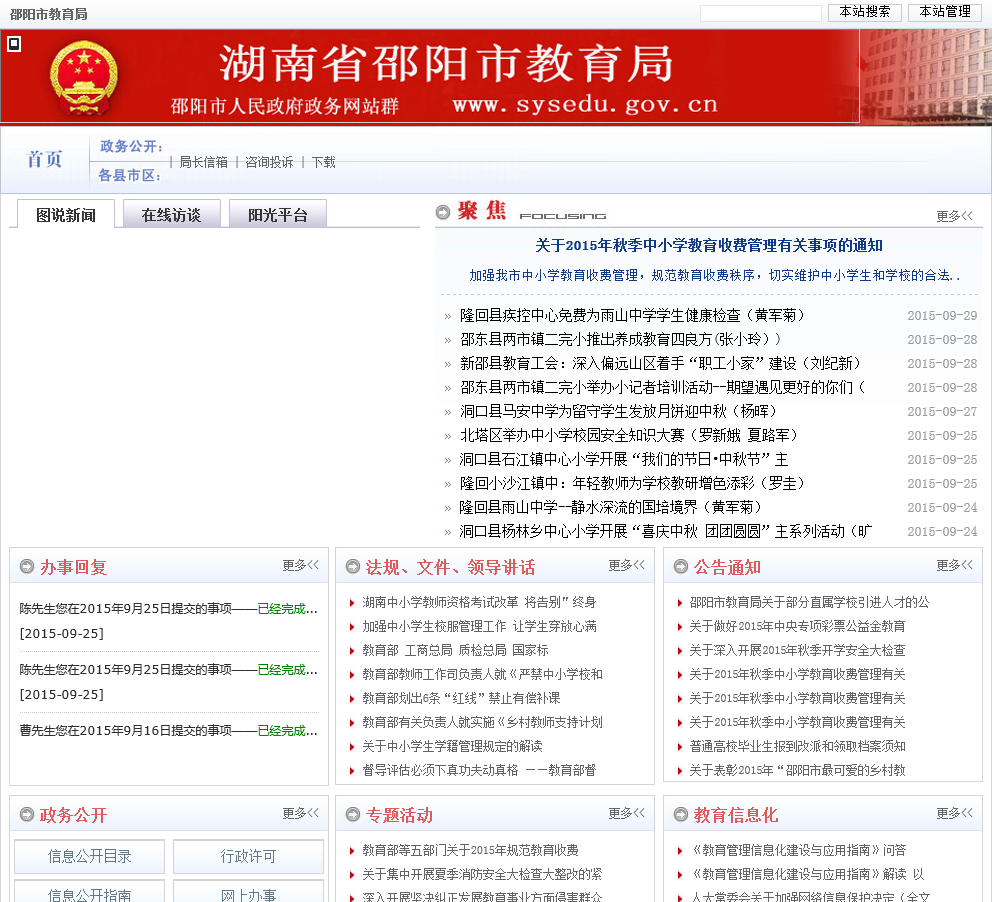
Task: Open 加强中小学生校服管理工作 article
Action: click(479, 626)
